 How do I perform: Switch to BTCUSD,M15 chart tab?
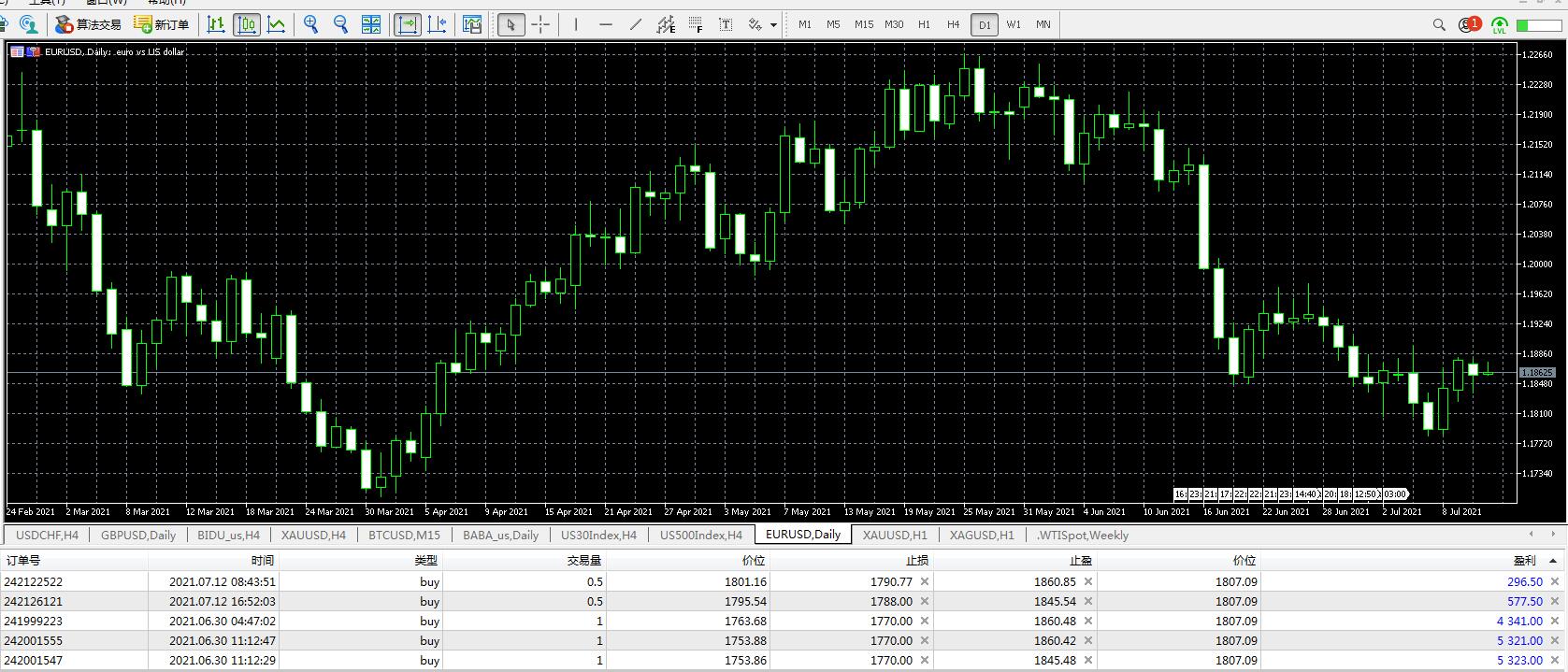point(404,536)
